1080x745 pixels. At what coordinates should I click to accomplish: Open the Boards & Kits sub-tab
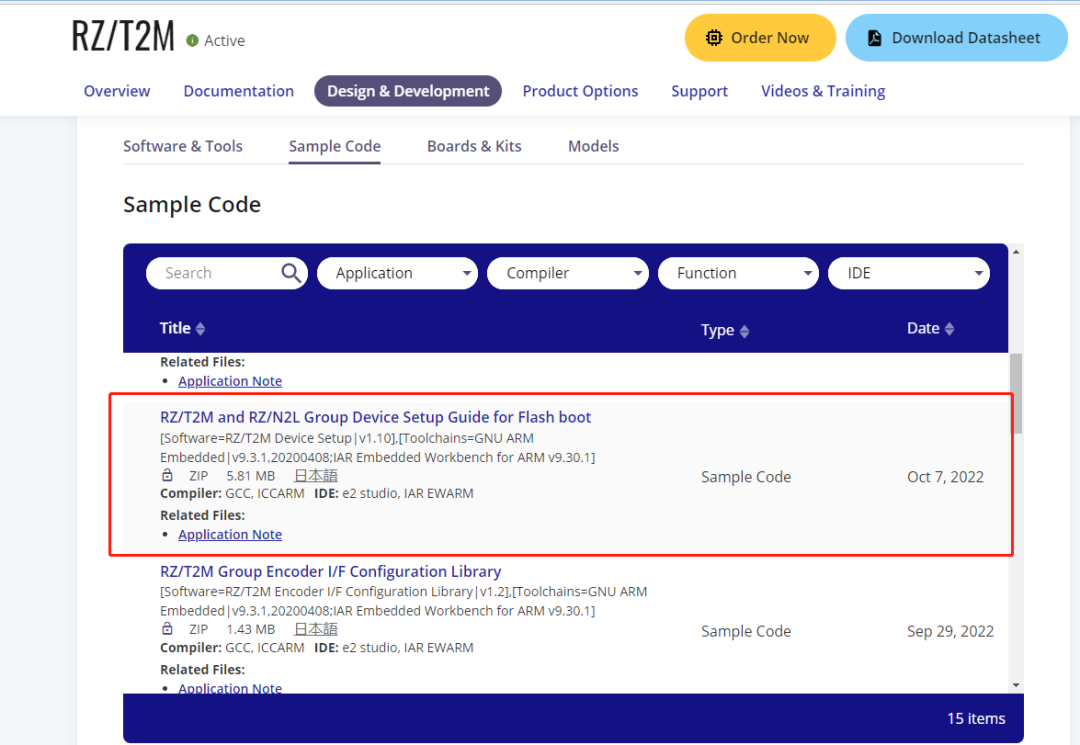tap(474, 146)
